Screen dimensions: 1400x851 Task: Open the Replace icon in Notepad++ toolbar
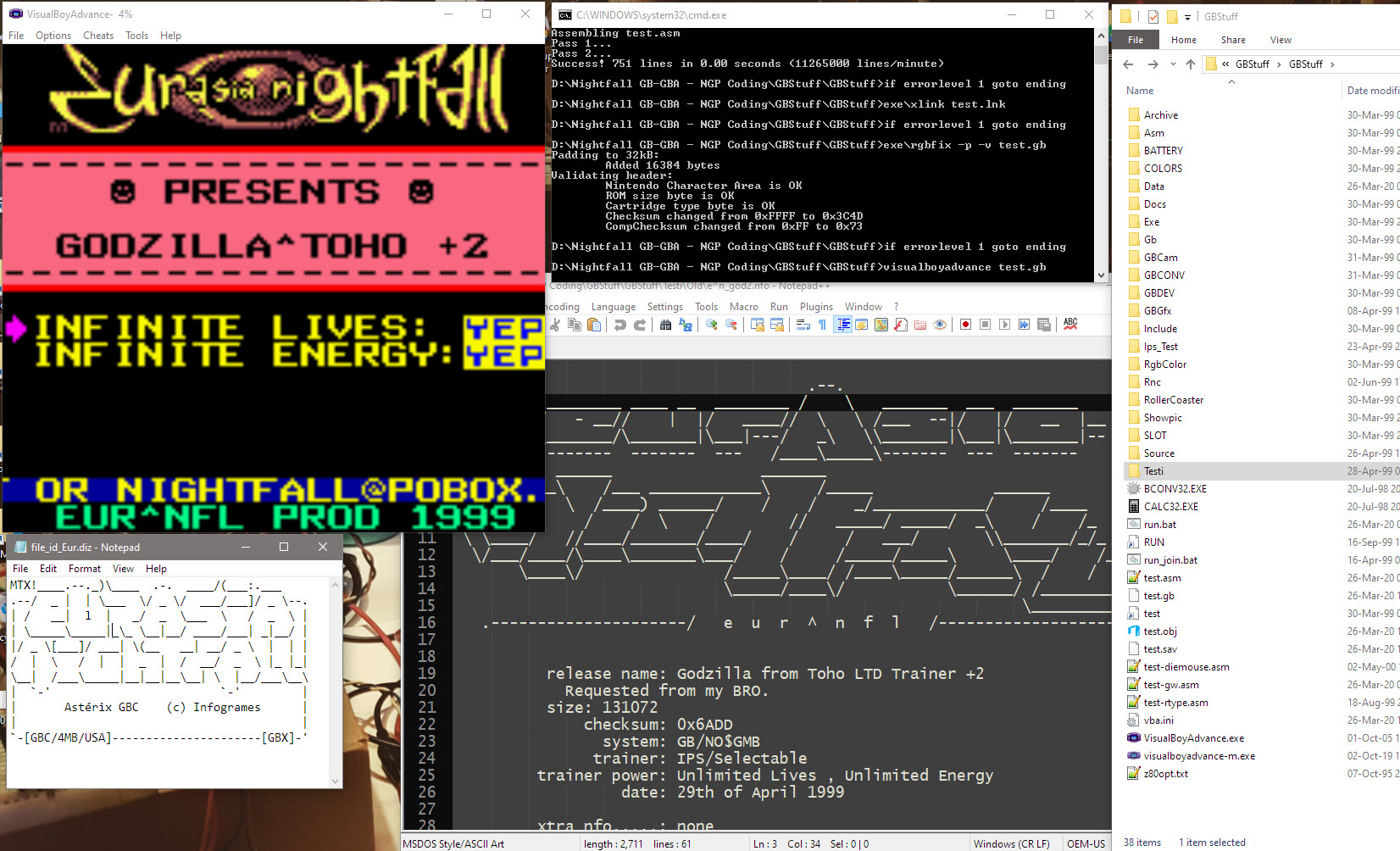tap(686, 325)
